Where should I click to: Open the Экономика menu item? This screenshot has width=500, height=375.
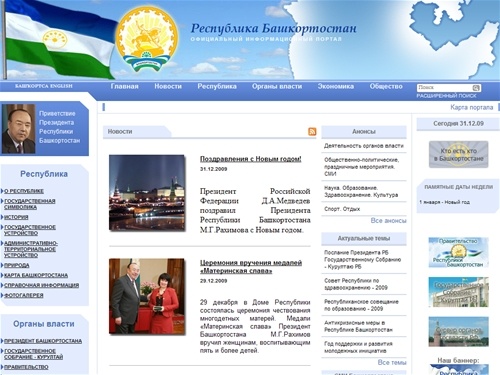(336, 86)
